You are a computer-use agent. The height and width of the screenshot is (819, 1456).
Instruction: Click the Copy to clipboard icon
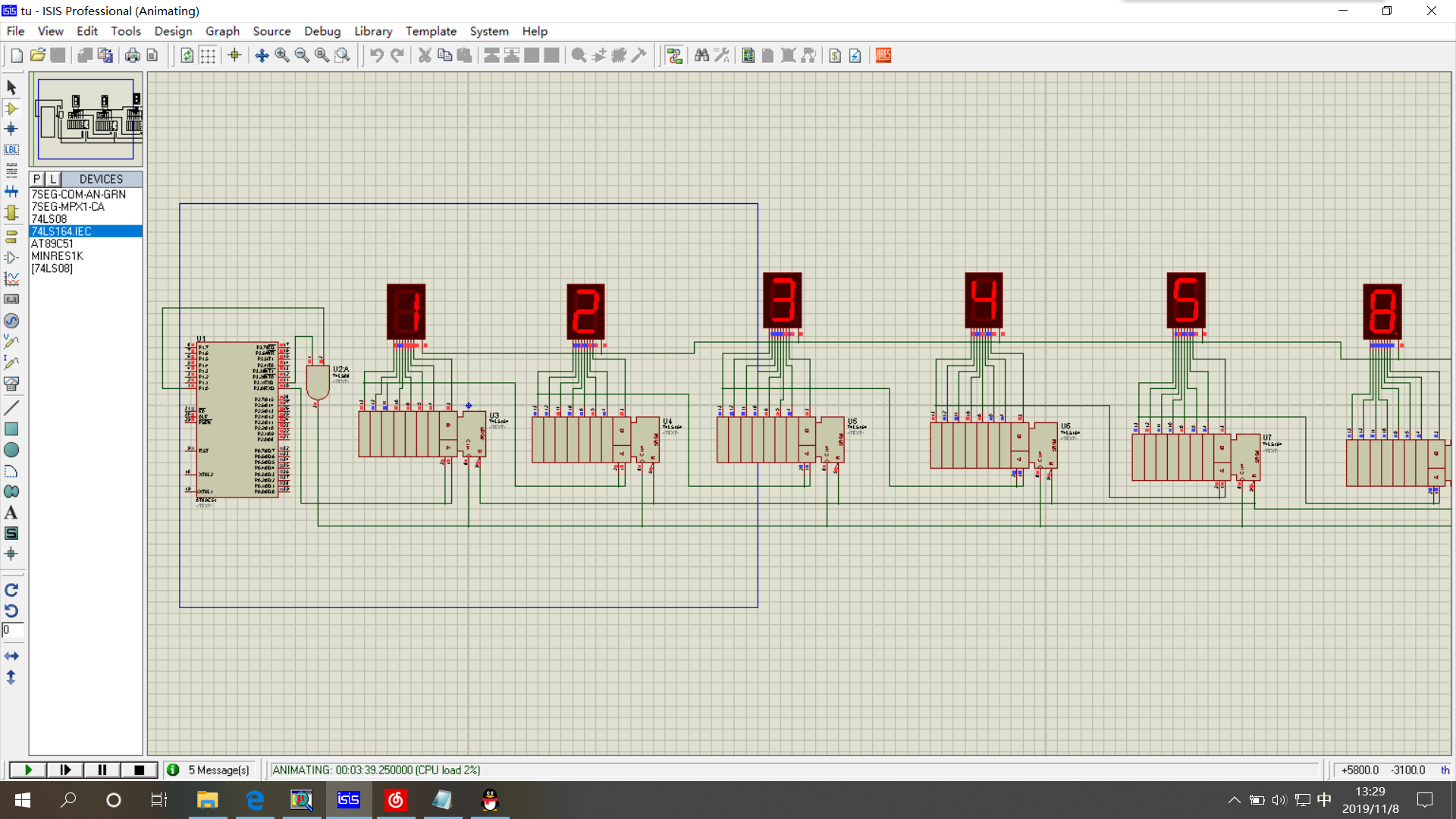[x=445, y=55]
